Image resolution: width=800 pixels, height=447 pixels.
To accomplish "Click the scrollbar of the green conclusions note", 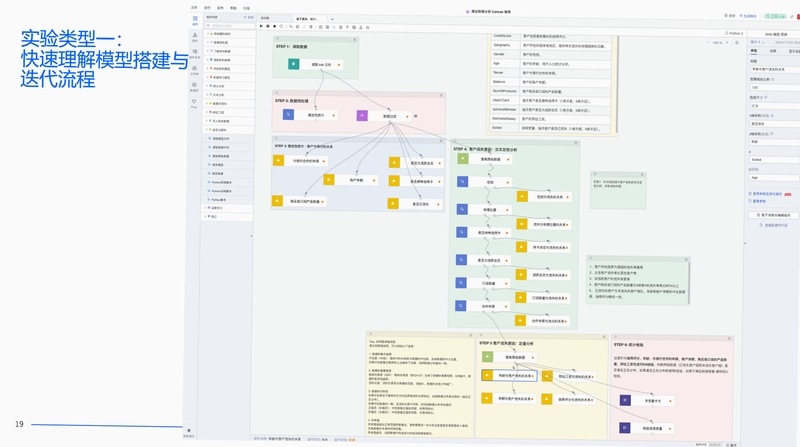I will pyautogui.click(x=689, y=283).
